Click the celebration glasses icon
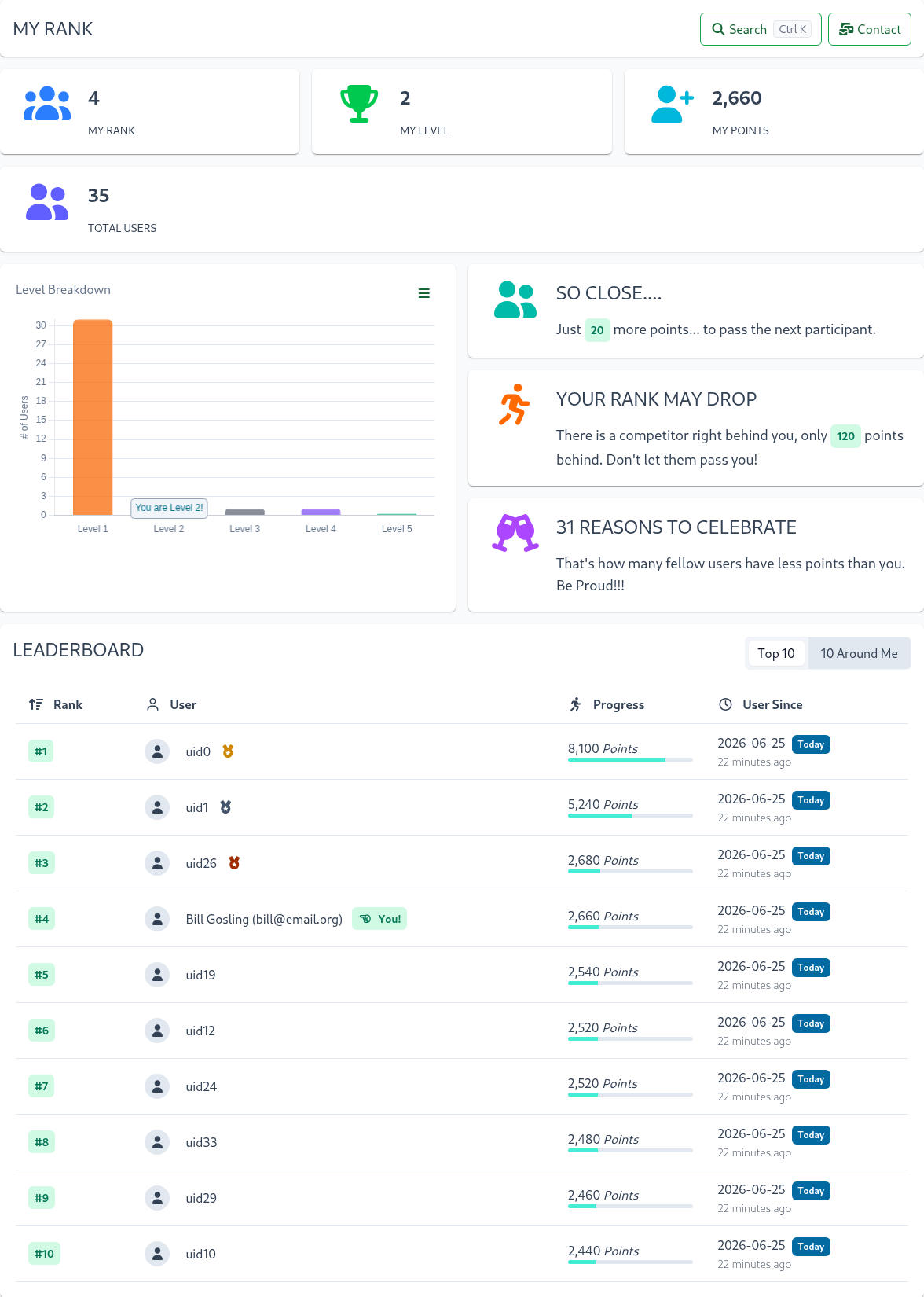924x1297 pixels. (515, 533)
